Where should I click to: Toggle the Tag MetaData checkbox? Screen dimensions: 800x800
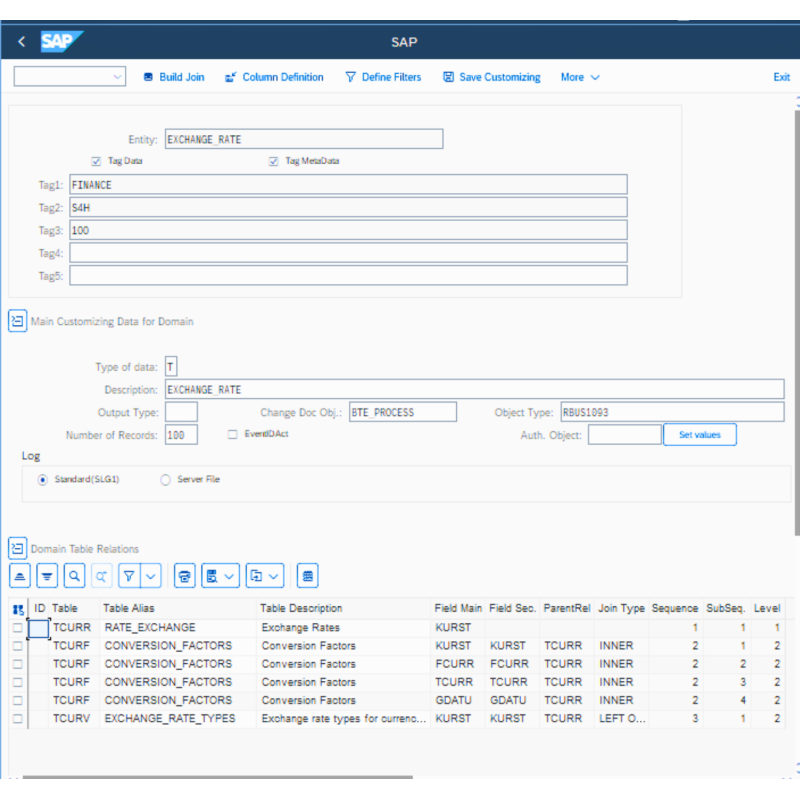[x=273, y=161]
